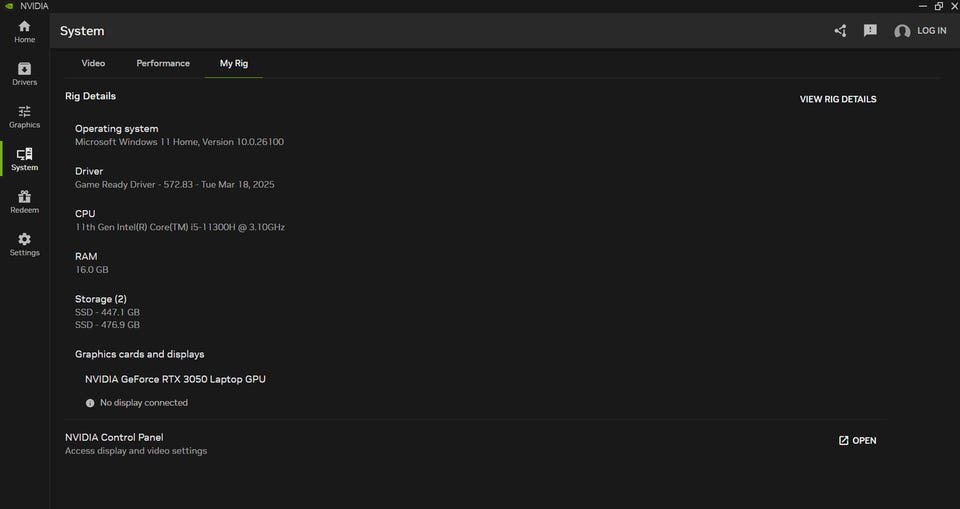The width and height of the screenshot is (960, 509).
Task: Open the Home page from sidebar
Action: [24, 32]
